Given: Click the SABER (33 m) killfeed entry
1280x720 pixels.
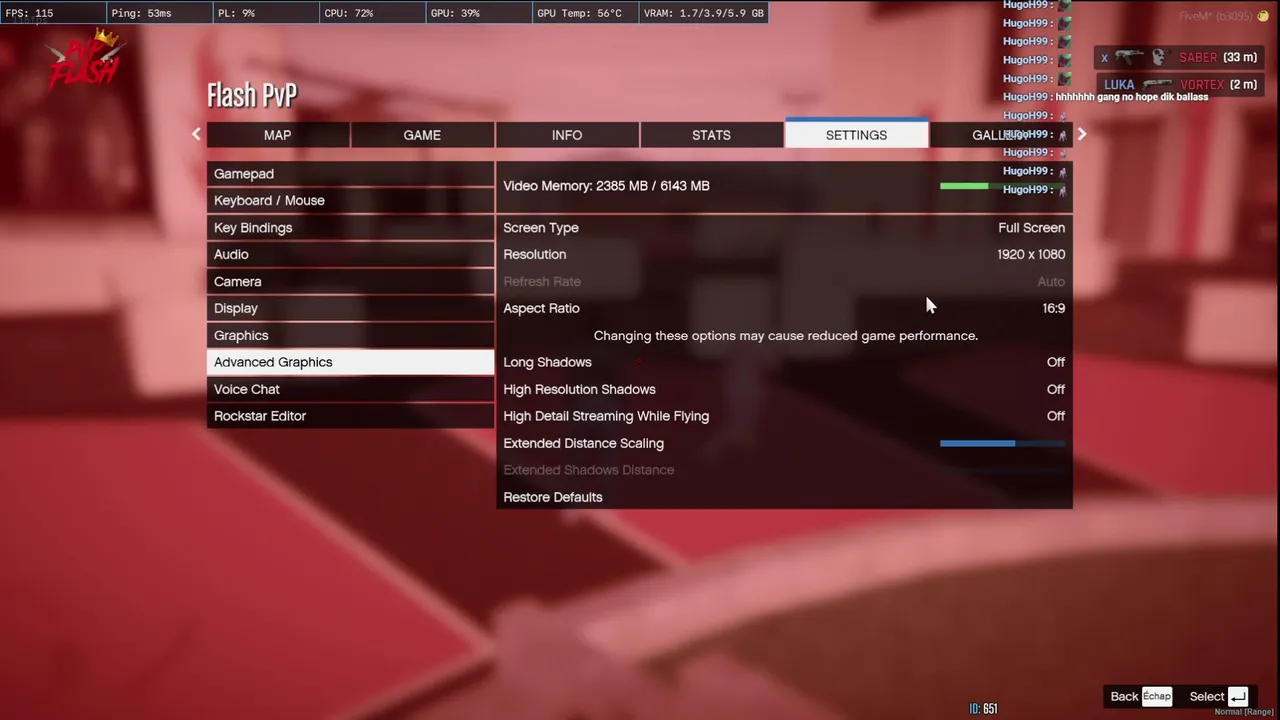Looking at the screenshot, I should pos(1178,57).
